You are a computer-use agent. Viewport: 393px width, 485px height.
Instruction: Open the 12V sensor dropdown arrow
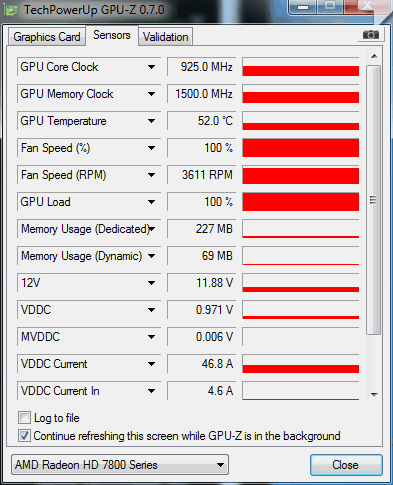coord(151,283)
